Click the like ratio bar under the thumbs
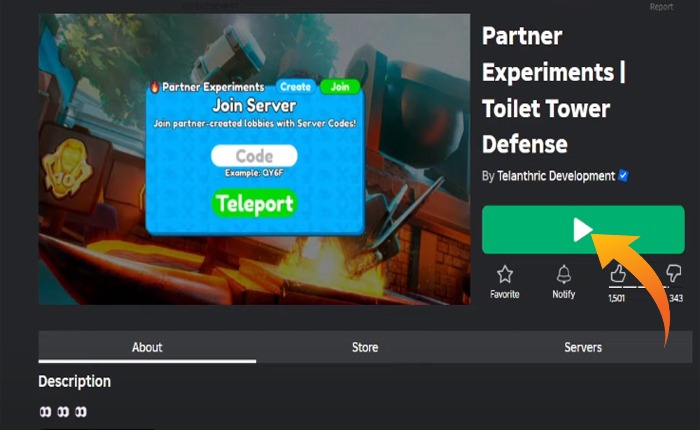Image resolution: width=700 pixels, height=430 pixels. pos(647,288)
